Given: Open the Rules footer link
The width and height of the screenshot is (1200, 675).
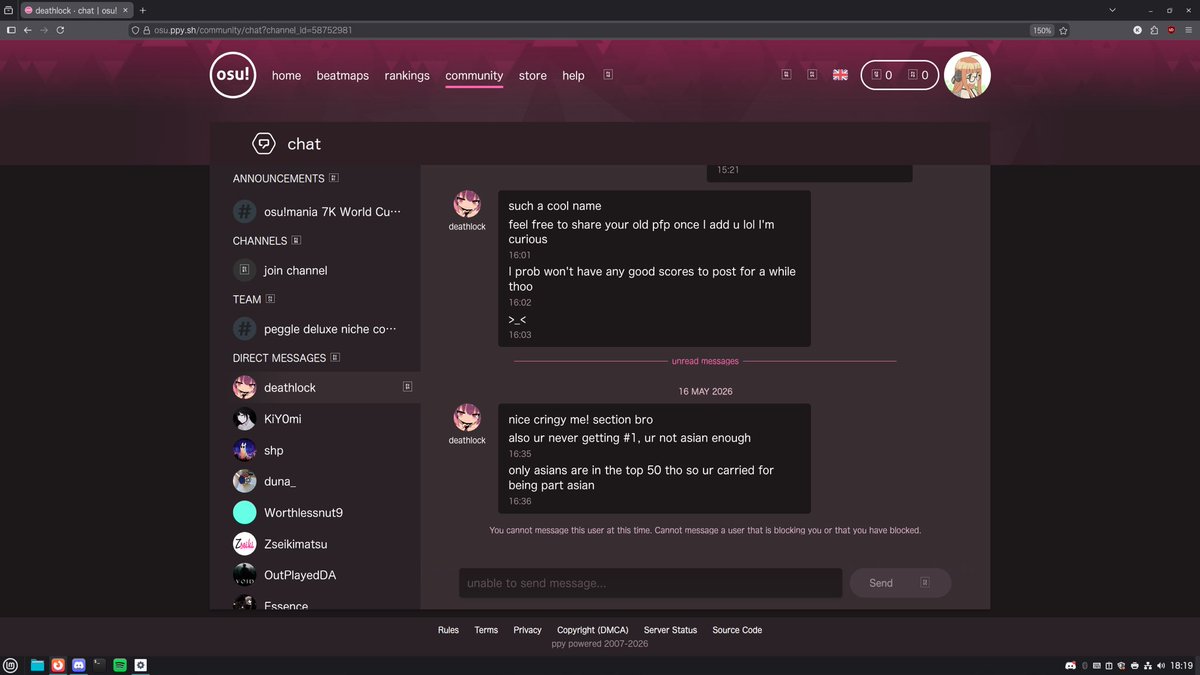Looking at the screenshot, I should pyautogui.click(x=448, y=630).
